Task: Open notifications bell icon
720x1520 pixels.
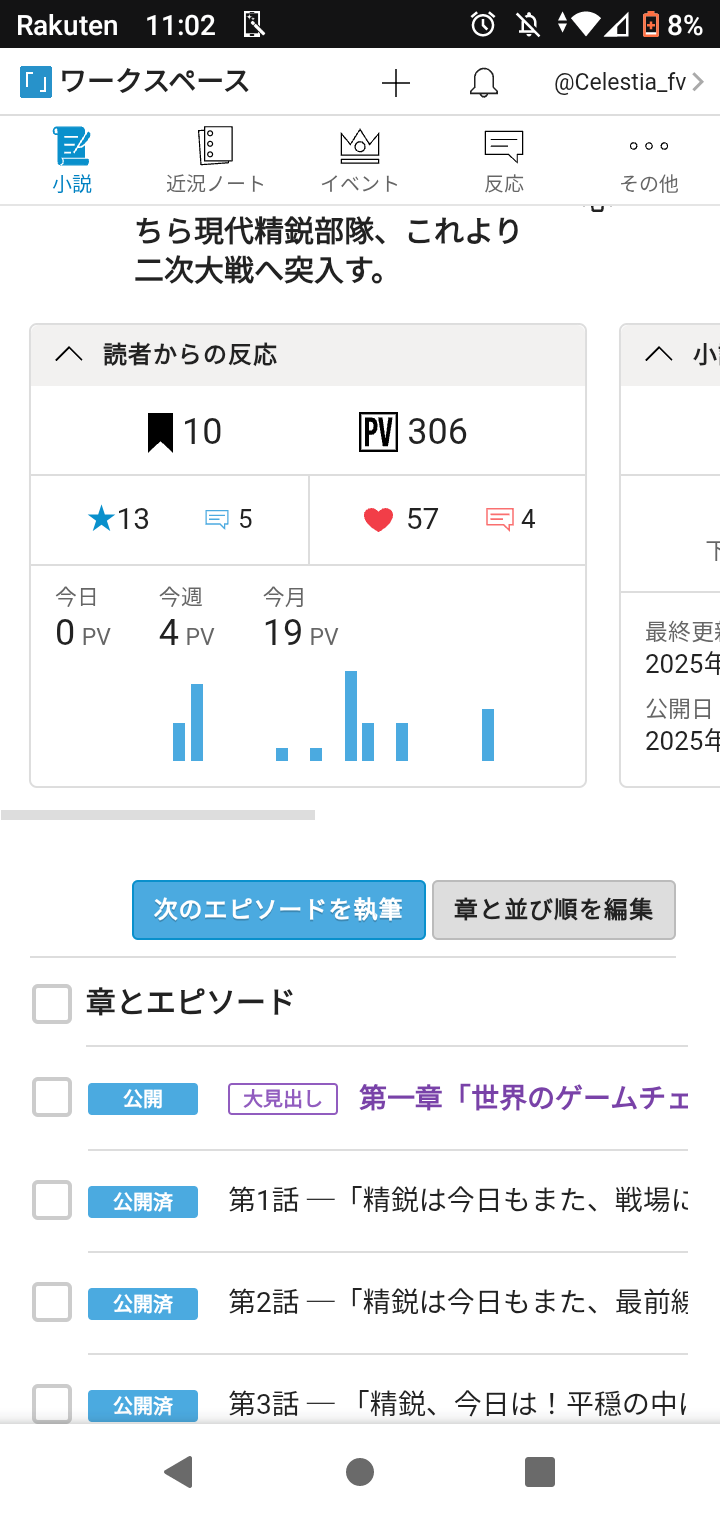Action: pyautogui.click(x=484, y=83)
